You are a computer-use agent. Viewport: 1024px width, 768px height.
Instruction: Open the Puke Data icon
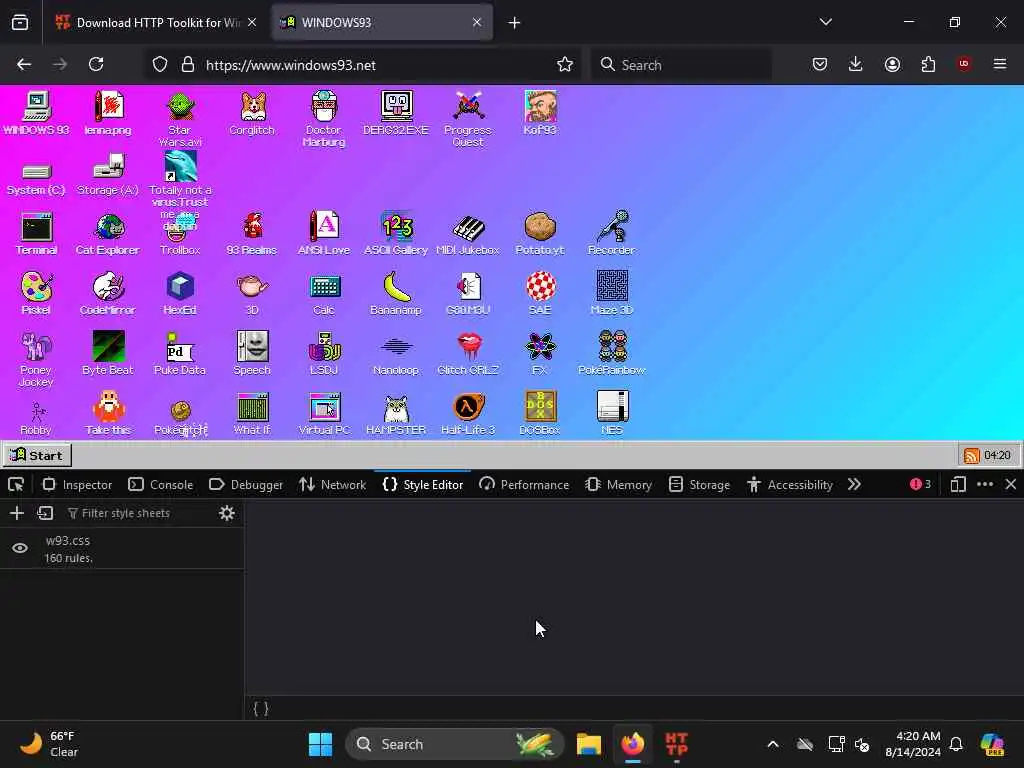(x=180, y=353)
